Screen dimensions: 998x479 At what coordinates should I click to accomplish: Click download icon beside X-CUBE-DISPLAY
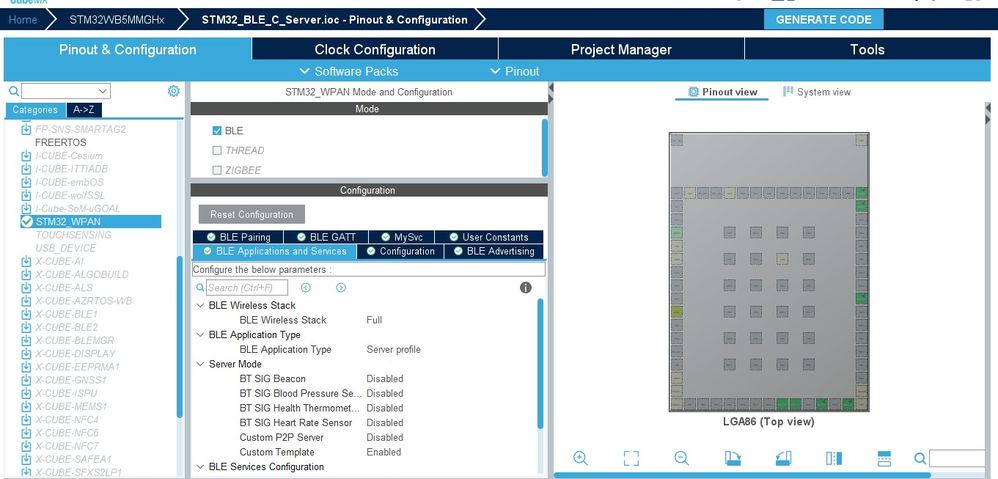coord(26,354)
